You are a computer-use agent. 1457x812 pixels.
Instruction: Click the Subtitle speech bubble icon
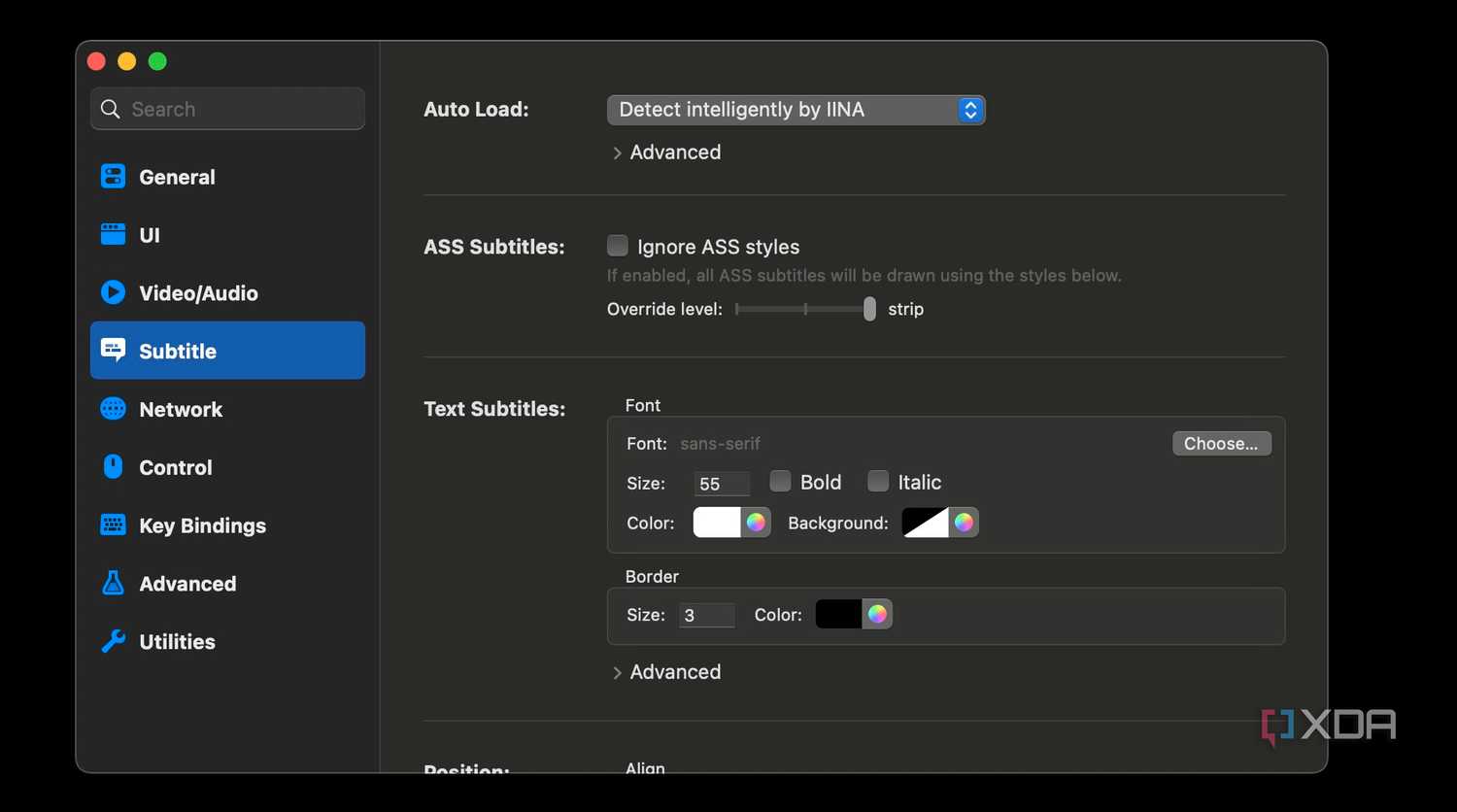(x=113, y=351)
